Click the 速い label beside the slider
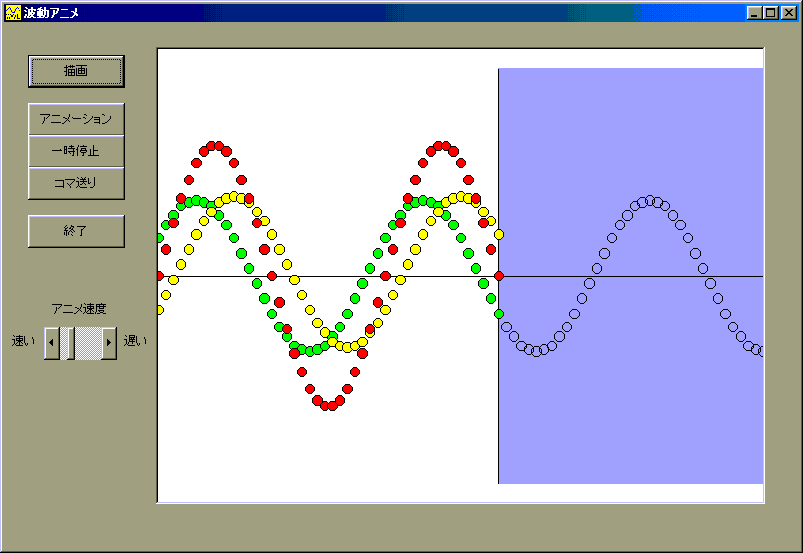This screenshot has width=803, height=553. click(23, 341)
